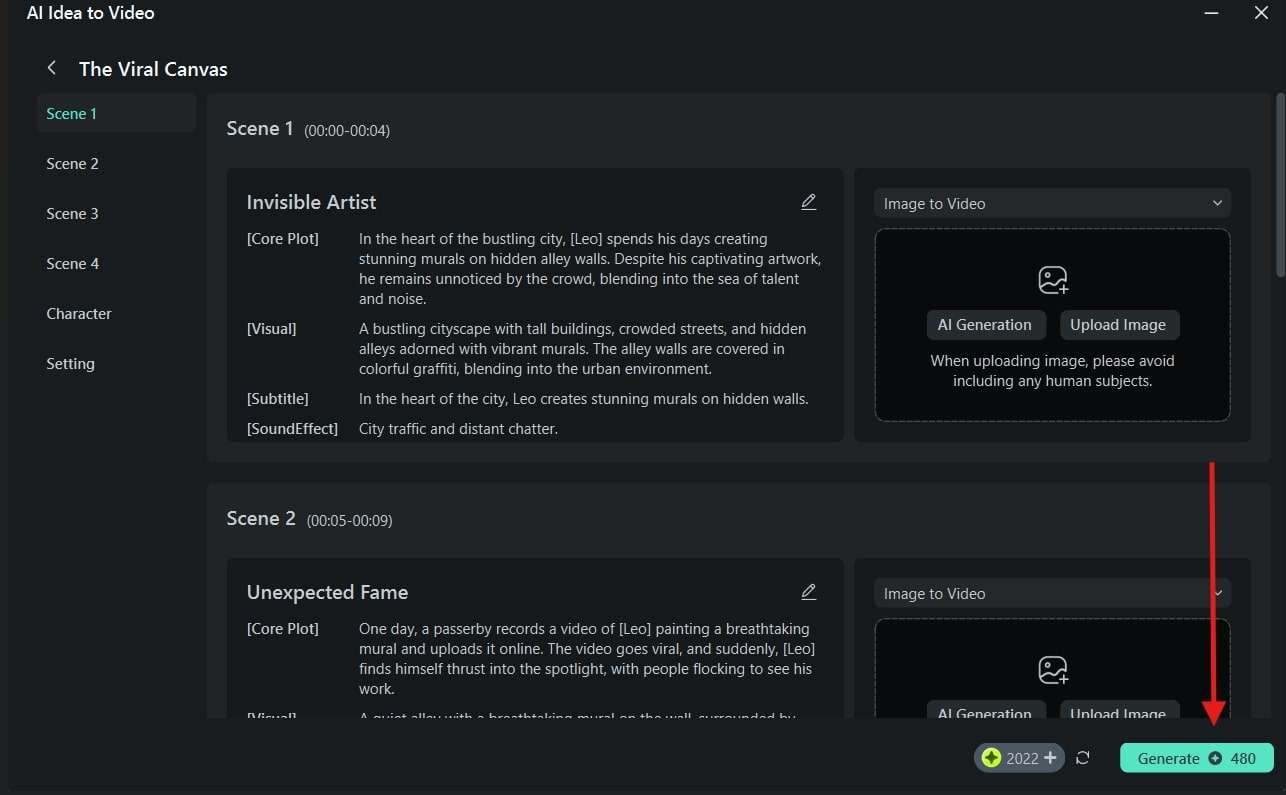
Task: Minimize the AI Idea to Video window
Action: (x=1212, y=14)
